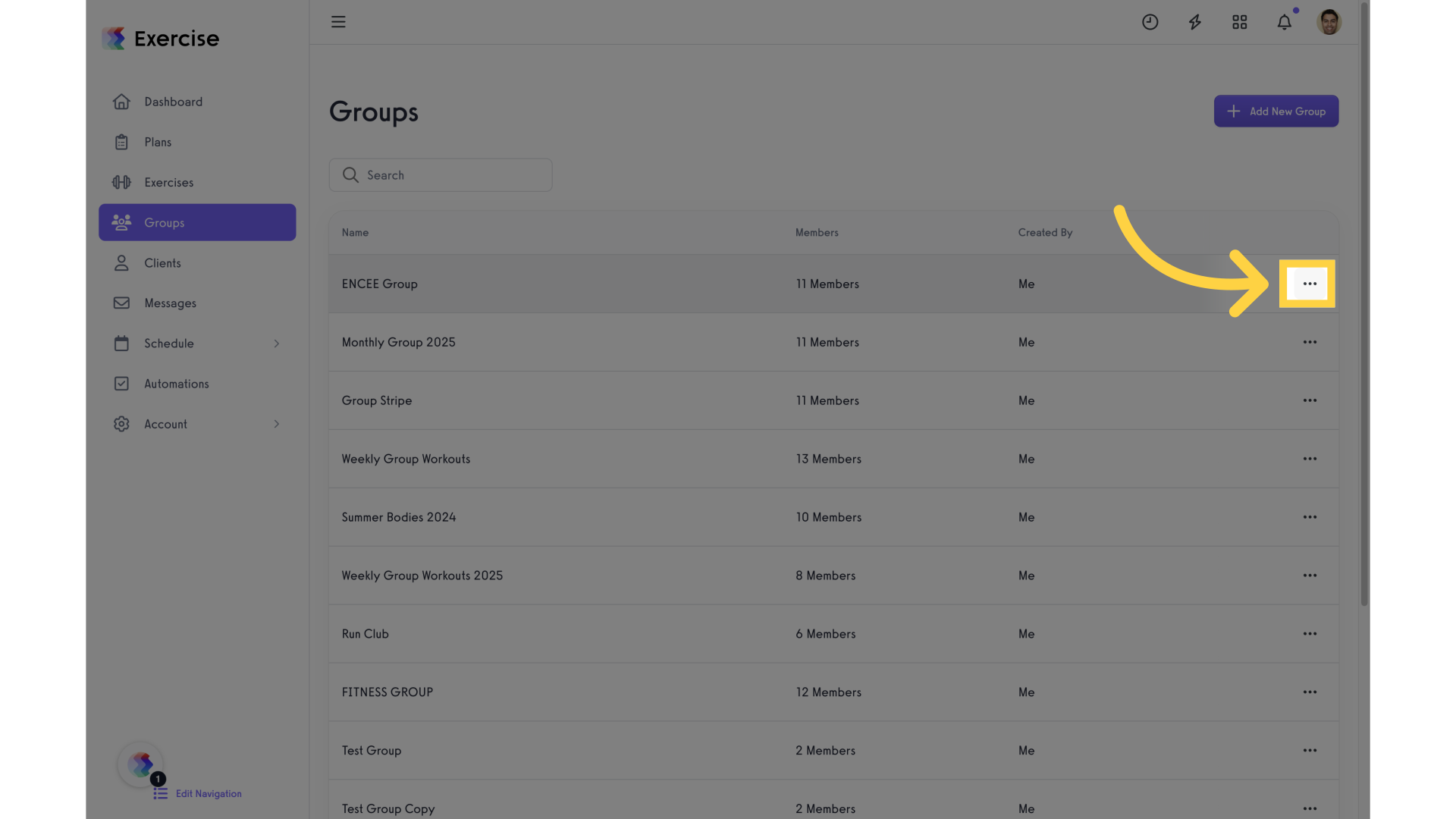Click the page vertical scrollbar
Screen dimensions: 1456x819
coord(1364,303)
